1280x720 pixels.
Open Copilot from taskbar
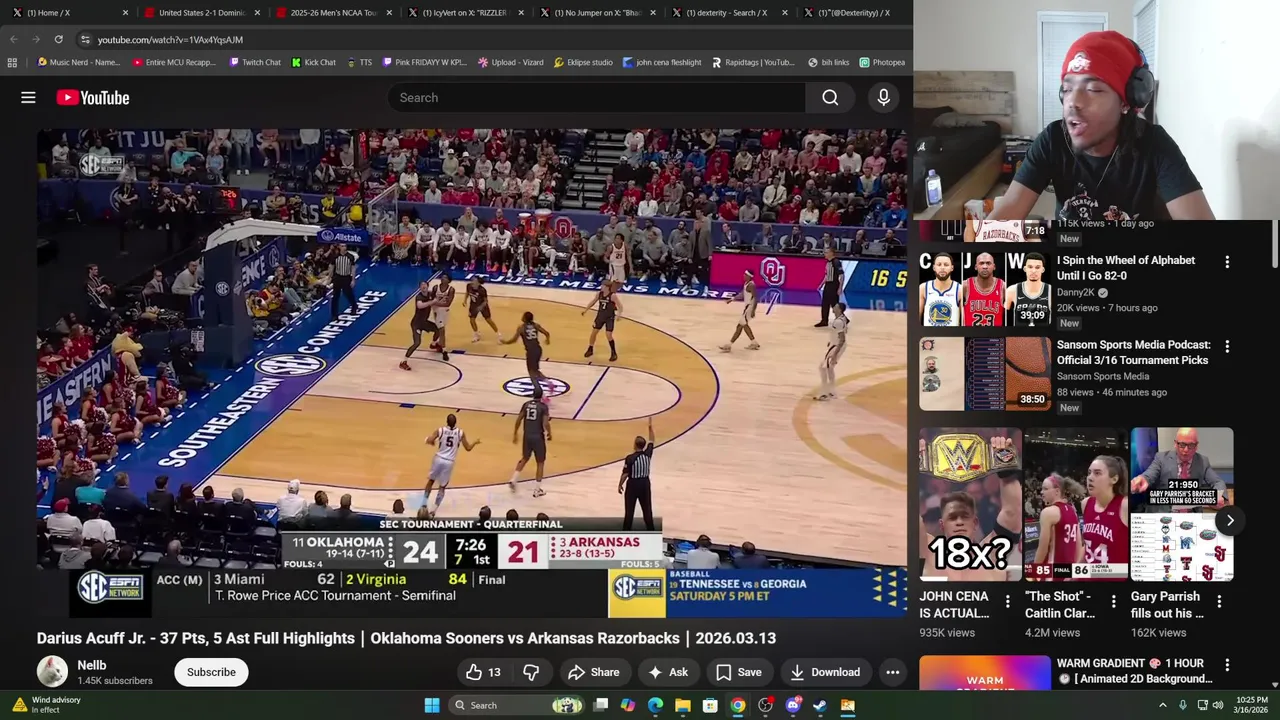click(x=628, y=705)
